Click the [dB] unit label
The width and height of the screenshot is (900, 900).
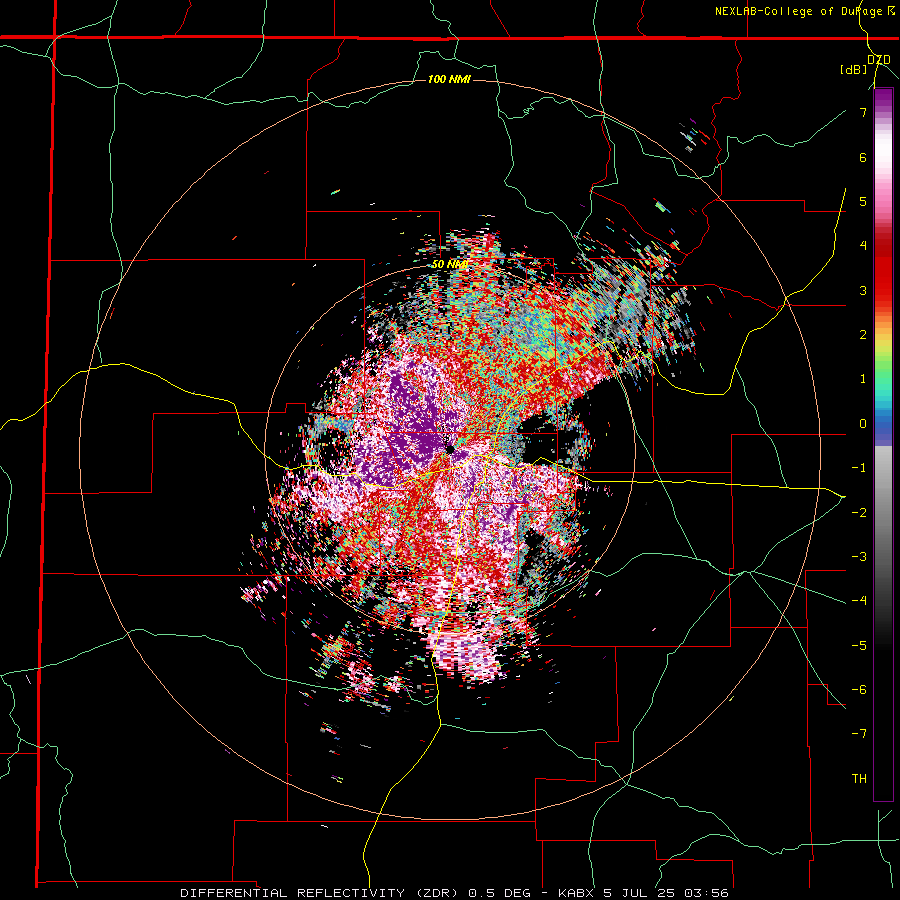tap(854, 70)
